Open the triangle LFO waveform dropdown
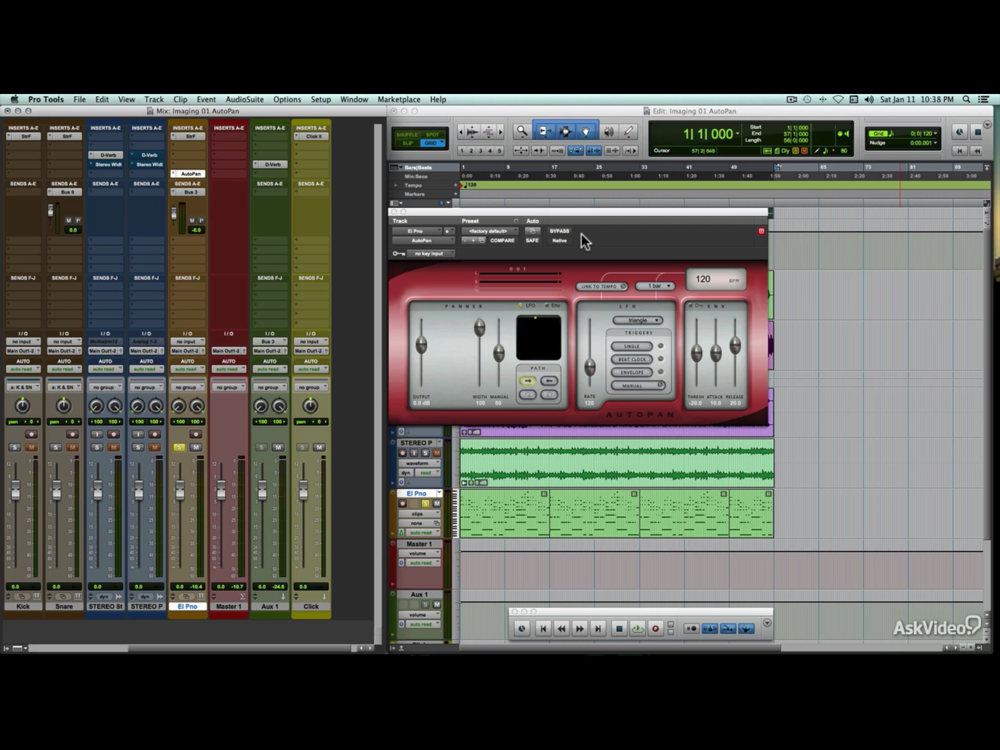The height and width of the screenshot is (750, 1000). coord(637,320)
